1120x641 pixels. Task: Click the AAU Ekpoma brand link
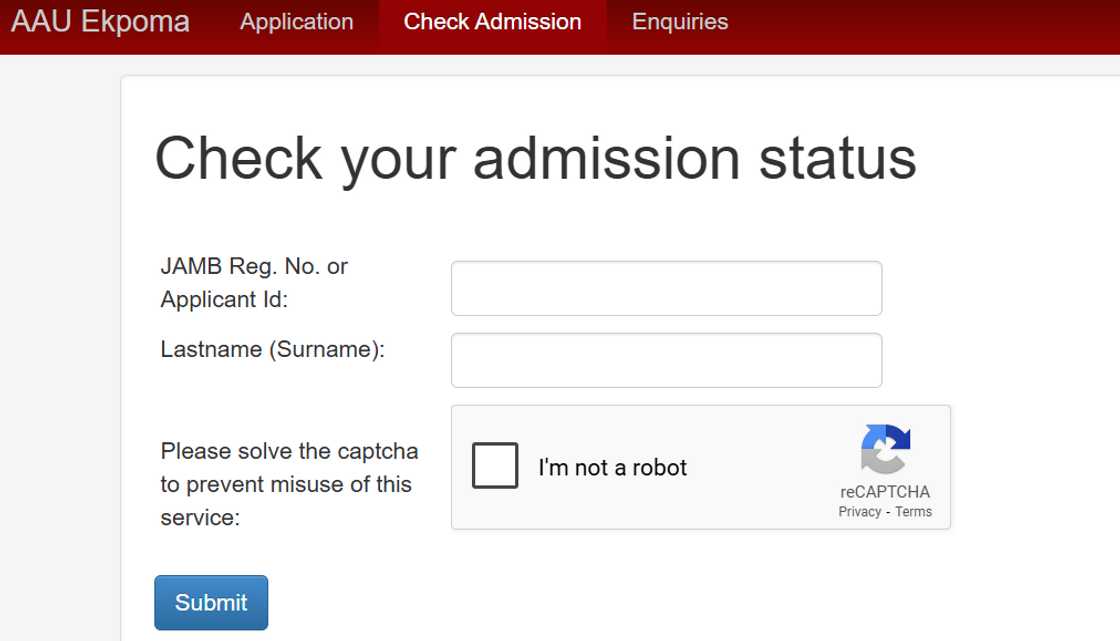[100, 22]
